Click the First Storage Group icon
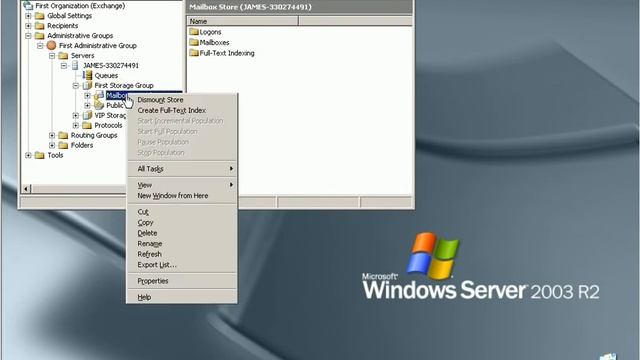This screenshot has height=360, width=640. (x=87, y=85)
